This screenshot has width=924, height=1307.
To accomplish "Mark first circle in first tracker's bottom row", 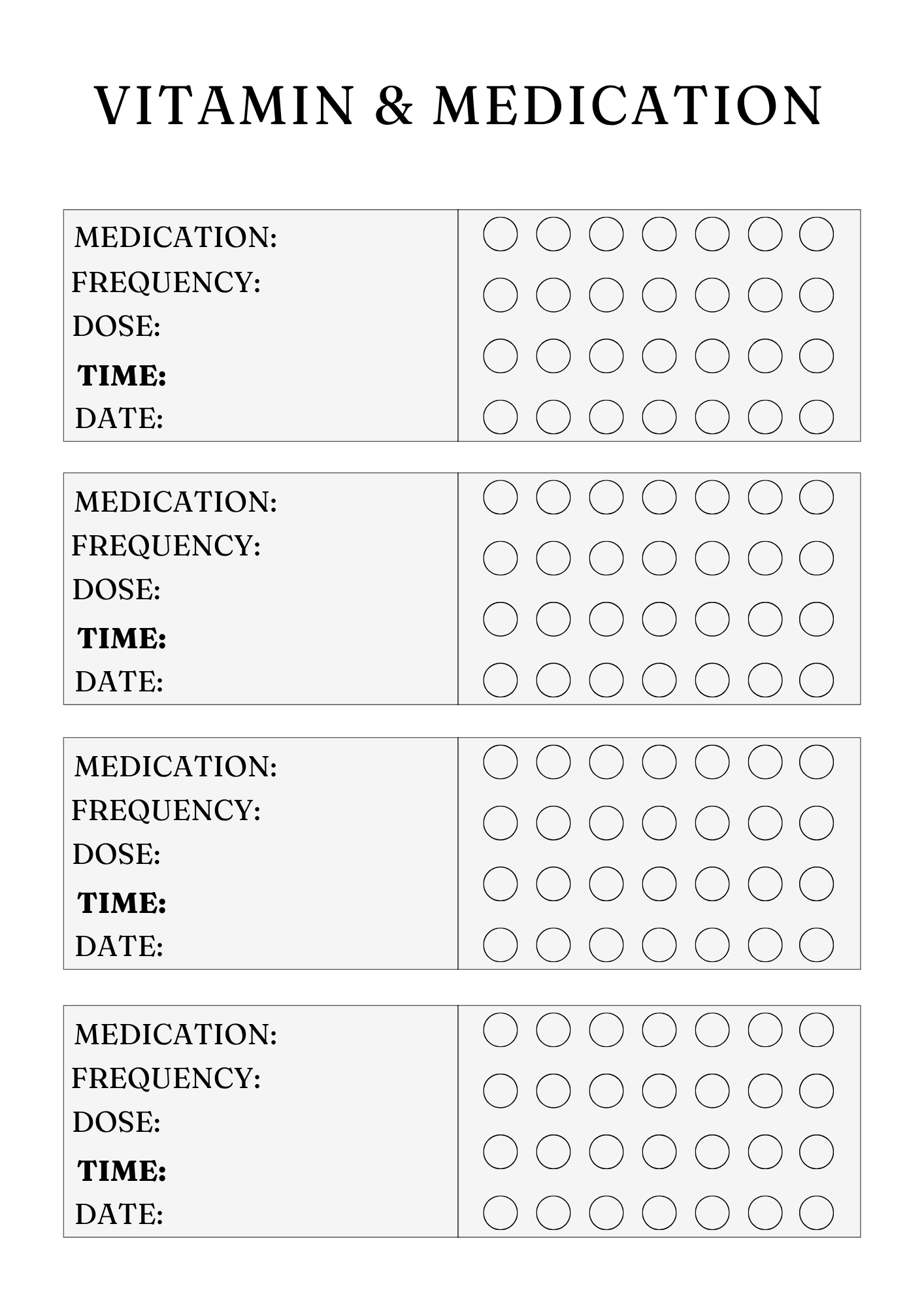I will point(501,417).
